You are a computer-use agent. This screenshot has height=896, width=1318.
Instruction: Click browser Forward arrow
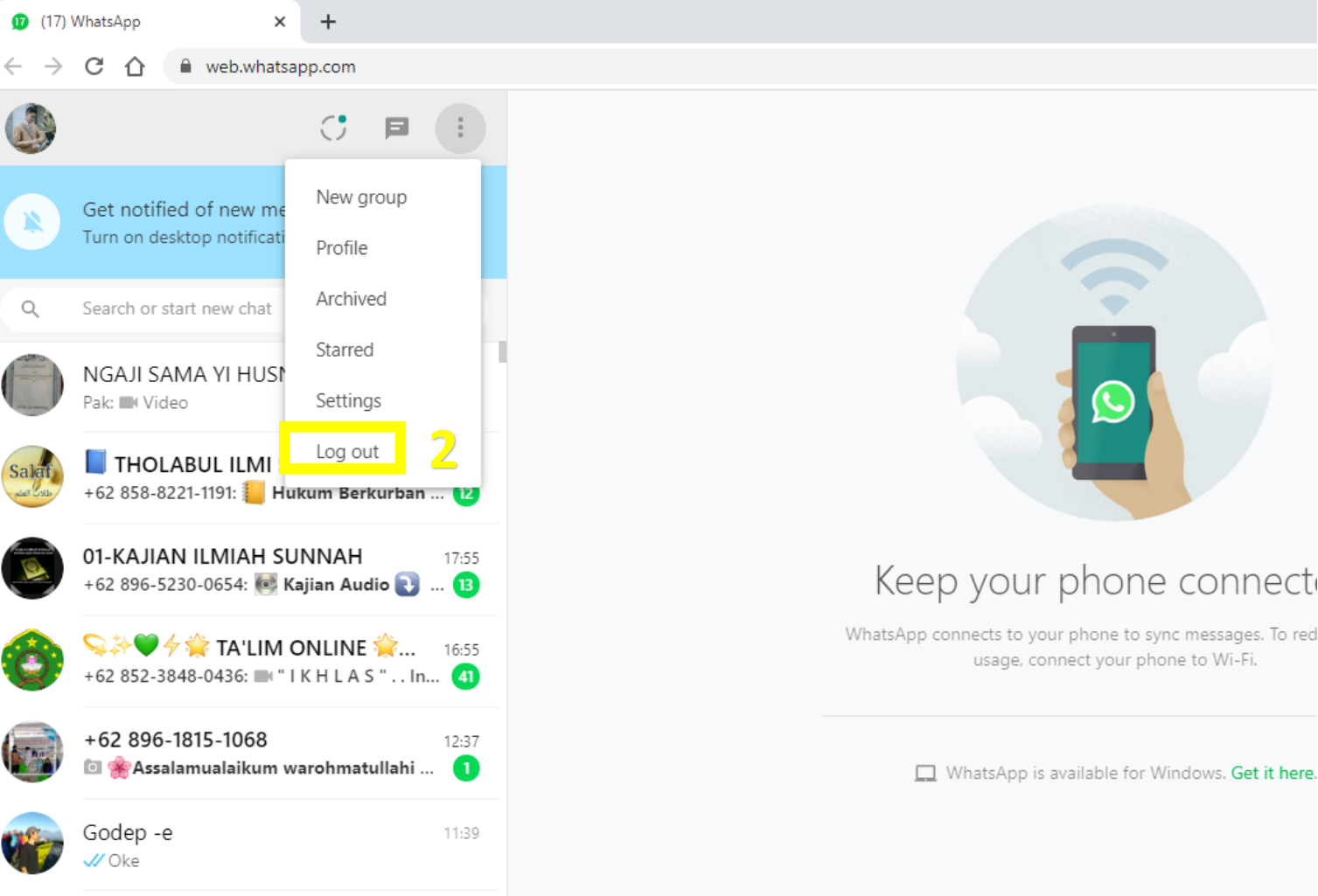point(53,66)
